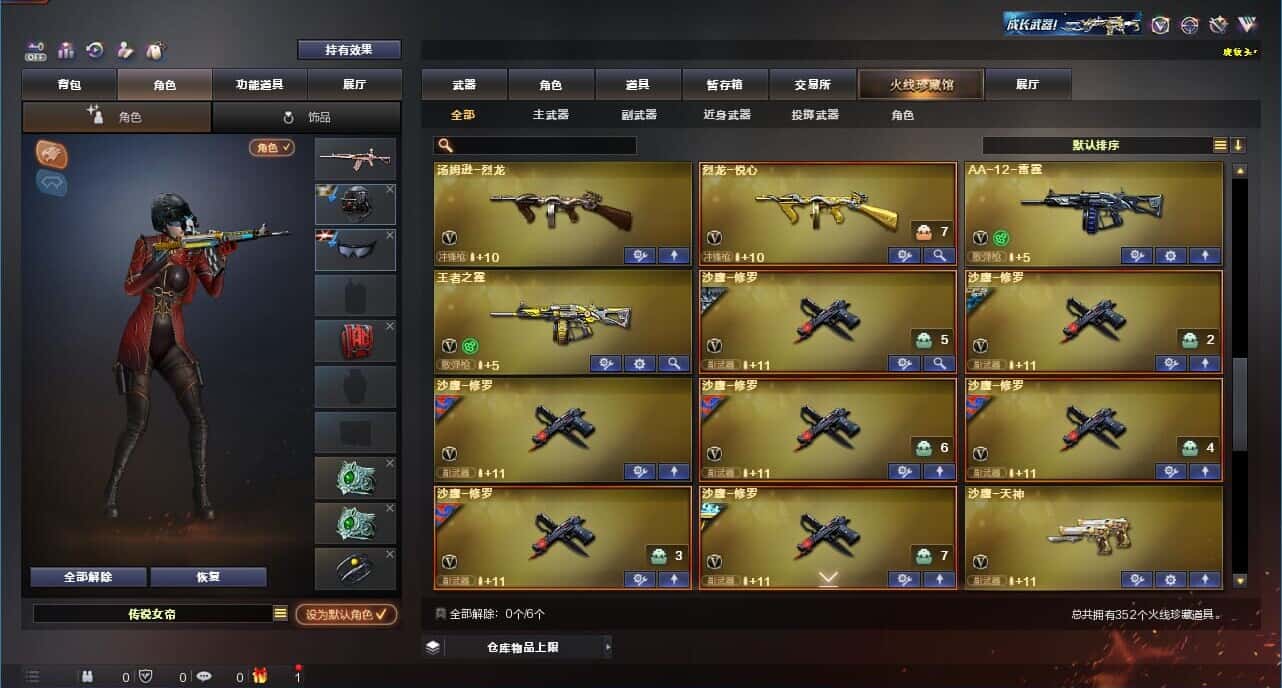Open the statistics bar-chart icon

pyautogui.click(x=67, y=50)
